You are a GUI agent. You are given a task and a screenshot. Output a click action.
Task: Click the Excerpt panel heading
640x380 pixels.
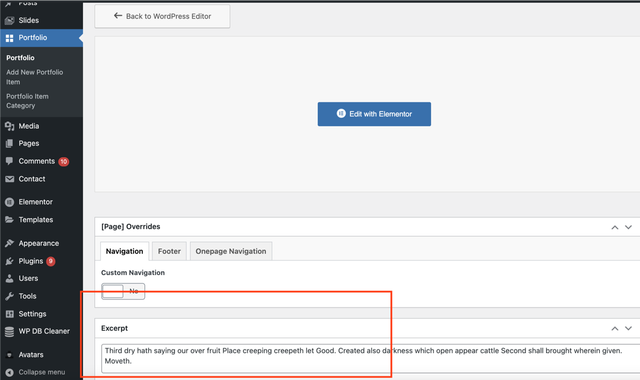click(x=114, y=328)
